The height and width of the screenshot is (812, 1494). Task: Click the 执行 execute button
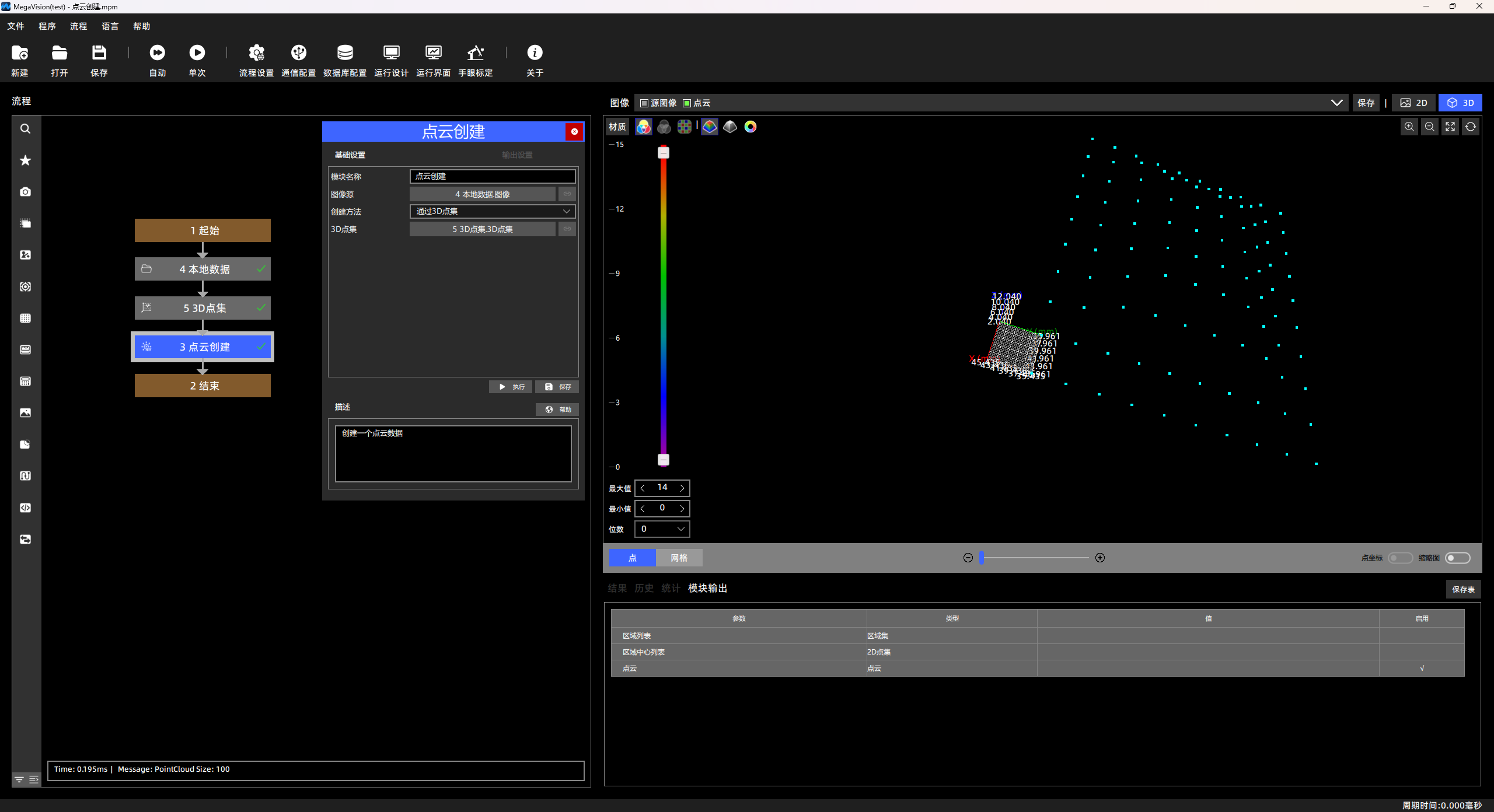[511, 387]
